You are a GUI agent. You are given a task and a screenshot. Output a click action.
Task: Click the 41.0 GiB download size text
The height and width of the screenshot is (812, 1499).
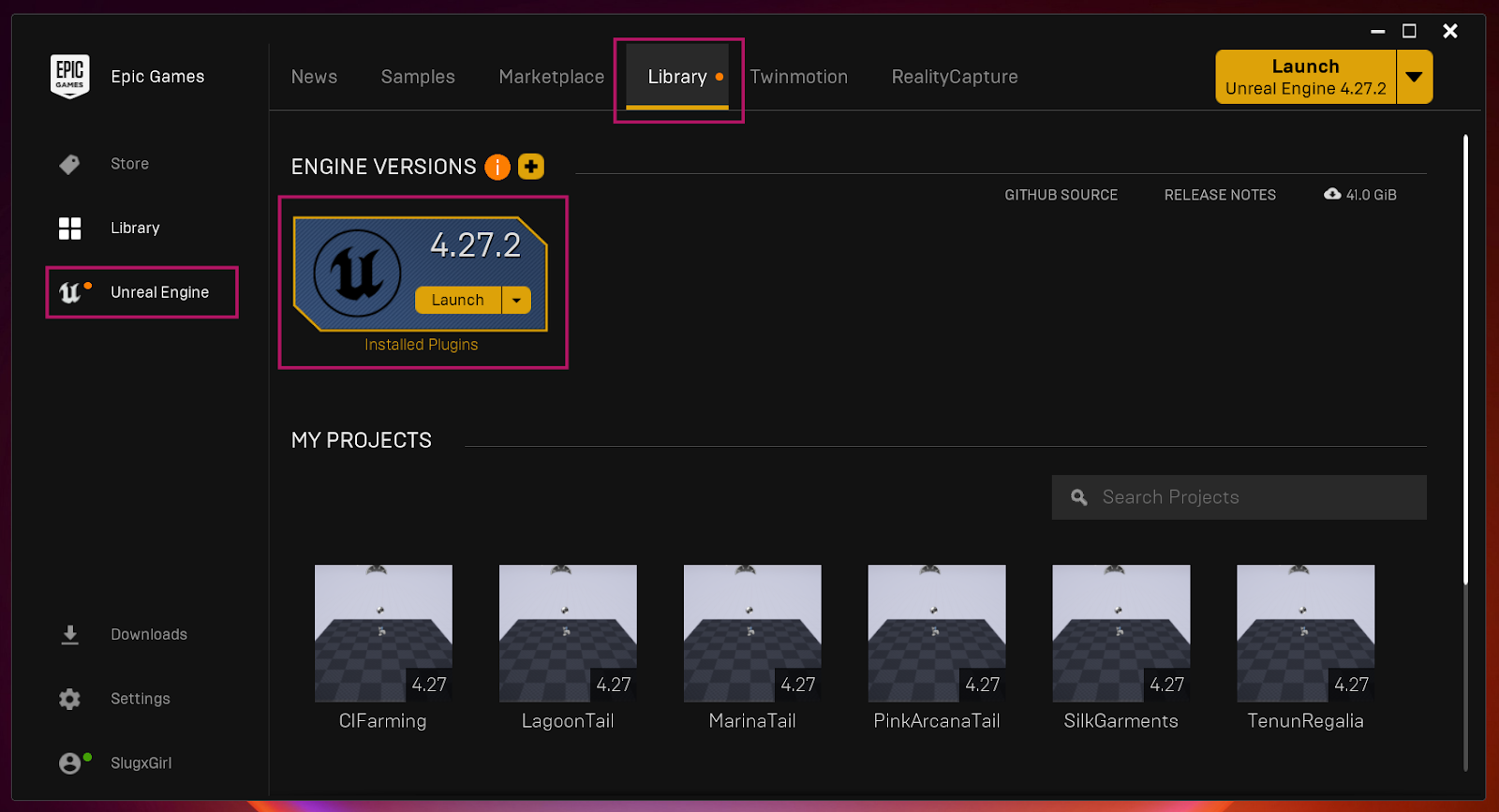point(1372,195)
